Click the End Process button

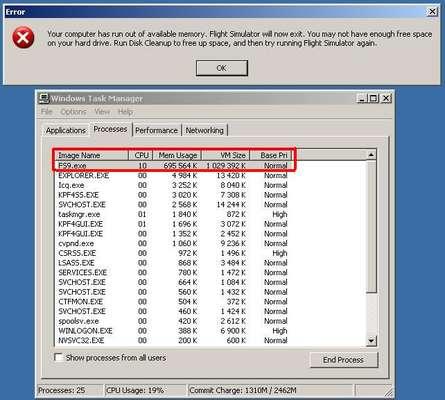344,360
